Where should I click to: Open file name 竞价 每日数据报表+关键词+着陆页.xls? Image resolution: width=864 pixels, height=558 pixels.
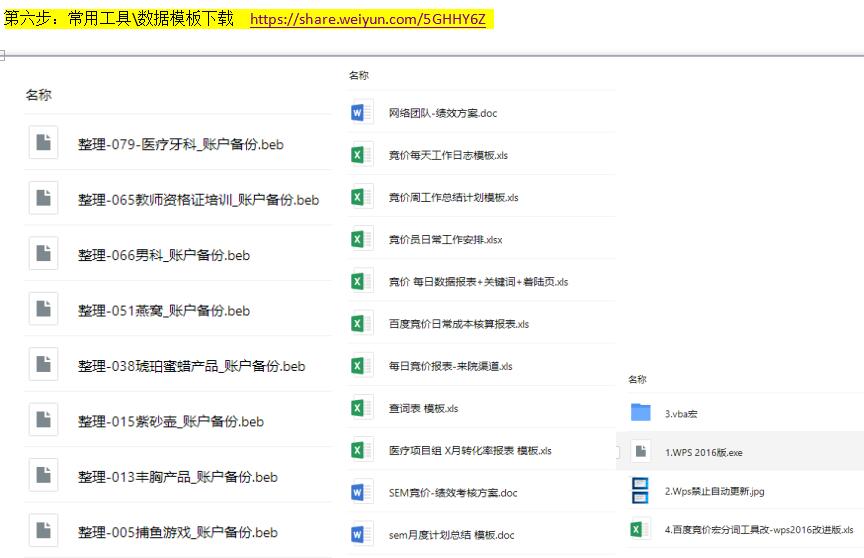pos(478,281)
